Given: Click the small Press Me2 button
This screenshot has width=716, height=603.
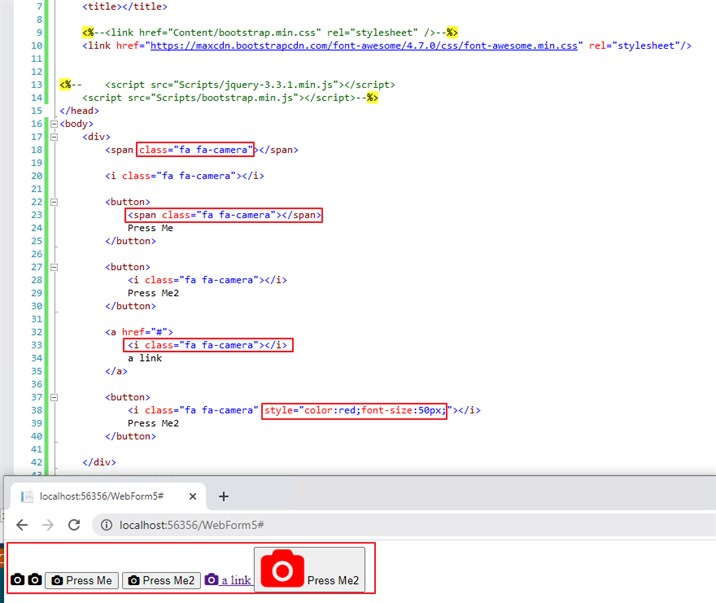Looking at the screenshot, I should coord(161,580).
